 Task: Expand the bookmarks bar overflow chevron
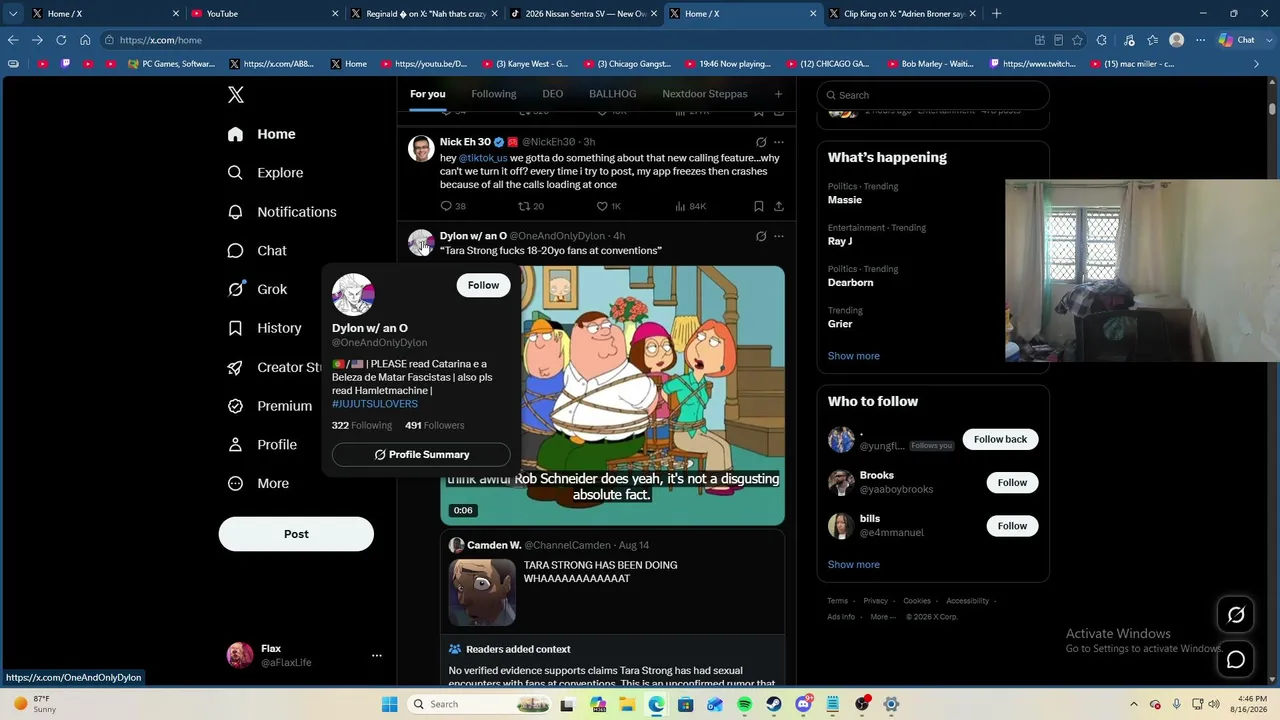click(x=1257, y=64)
